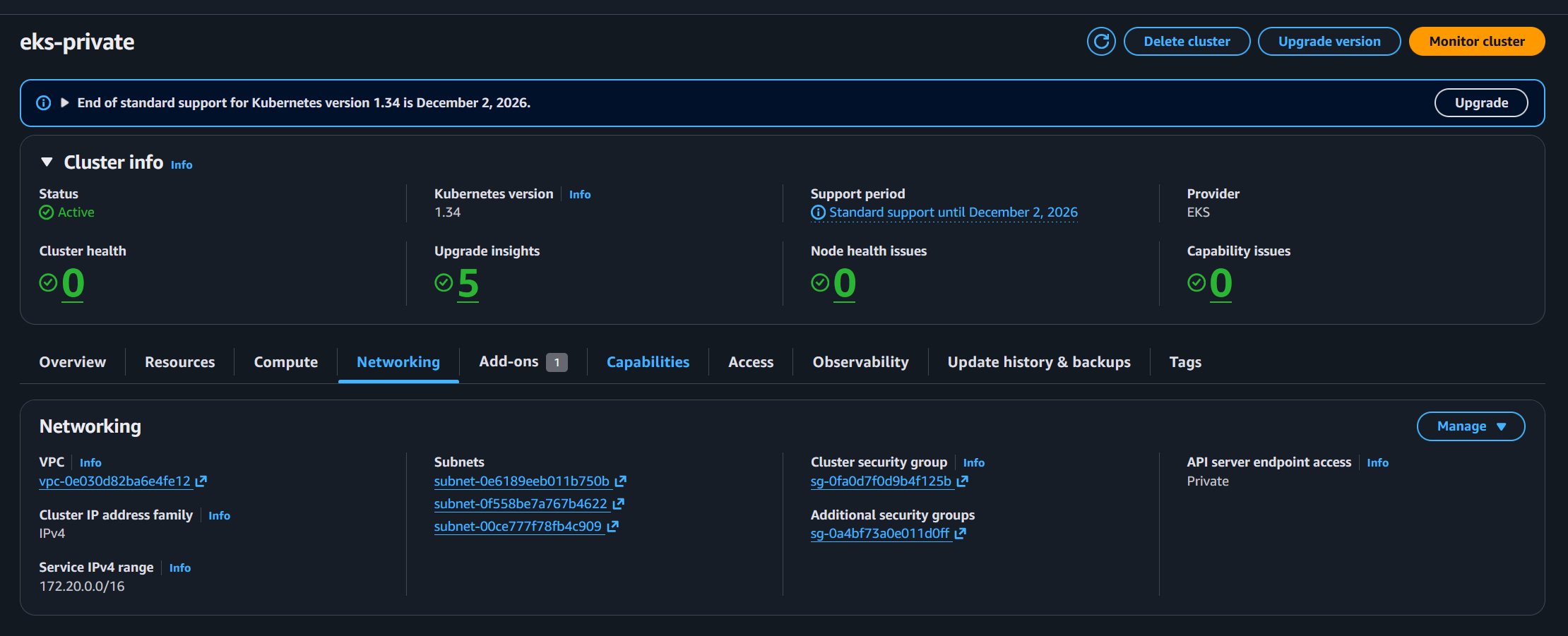
Task: Click info icon before Standard support until date
Action: (817, 212)
